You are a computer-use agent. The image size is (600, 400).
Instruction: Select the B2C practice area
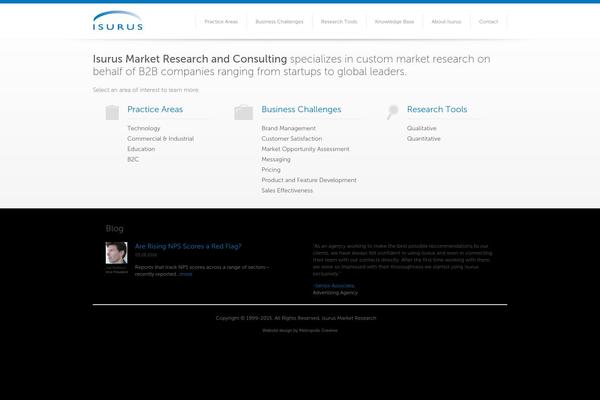click(x=133, y=159)
